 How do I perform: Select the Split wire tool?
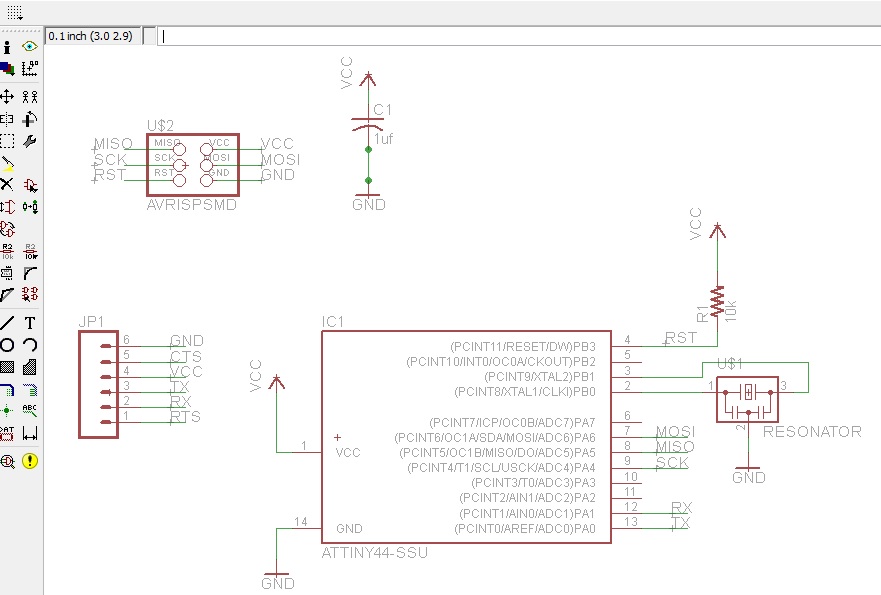click(x=7, y=294)
